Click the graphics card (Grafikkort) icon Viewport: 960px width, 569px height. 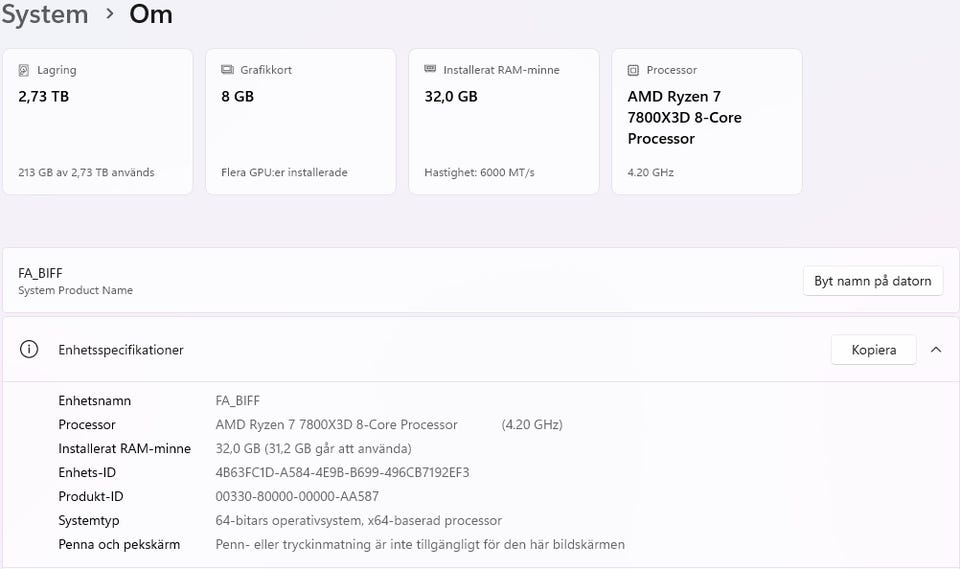coord(227,71)
